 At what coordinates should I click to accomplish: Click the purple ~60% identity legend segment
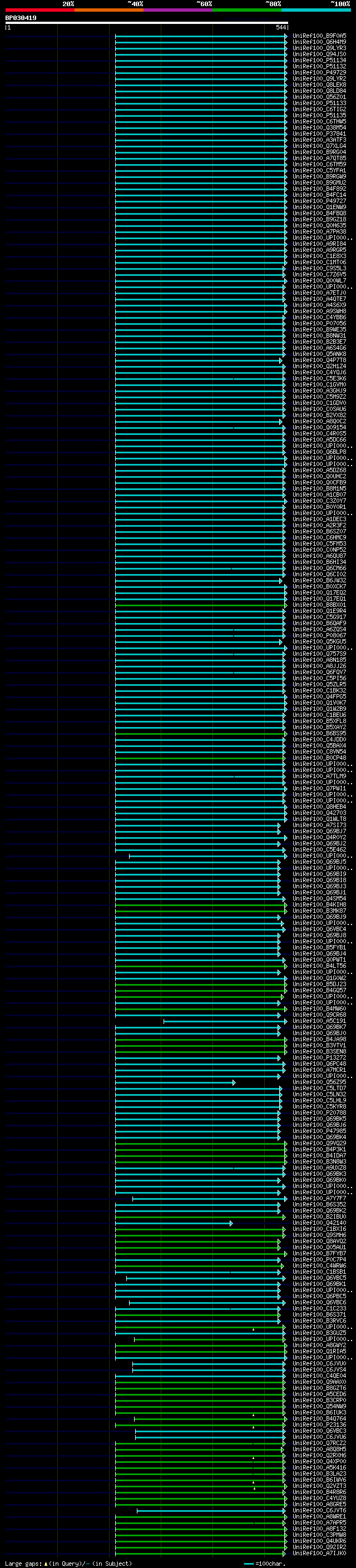pos(179,10)
